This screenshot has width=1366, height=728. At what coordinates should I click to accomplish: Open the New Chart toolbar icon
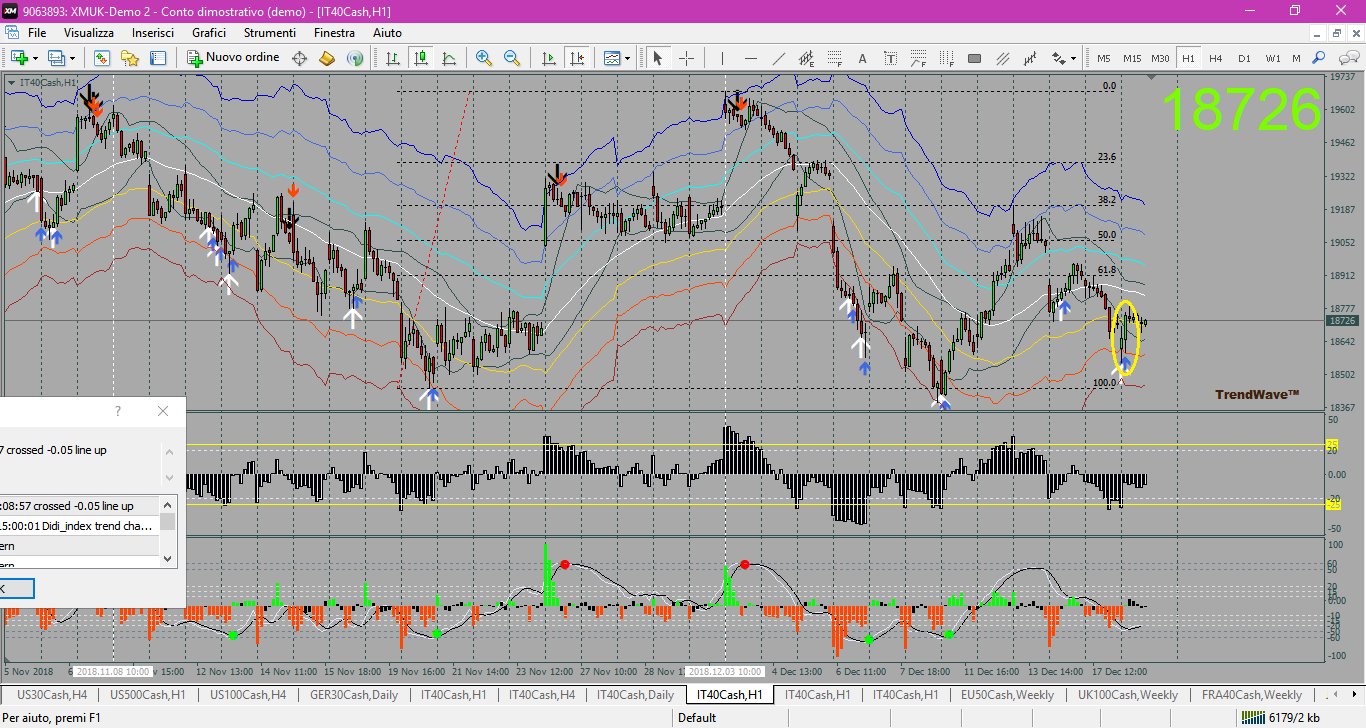pos(19,58)
